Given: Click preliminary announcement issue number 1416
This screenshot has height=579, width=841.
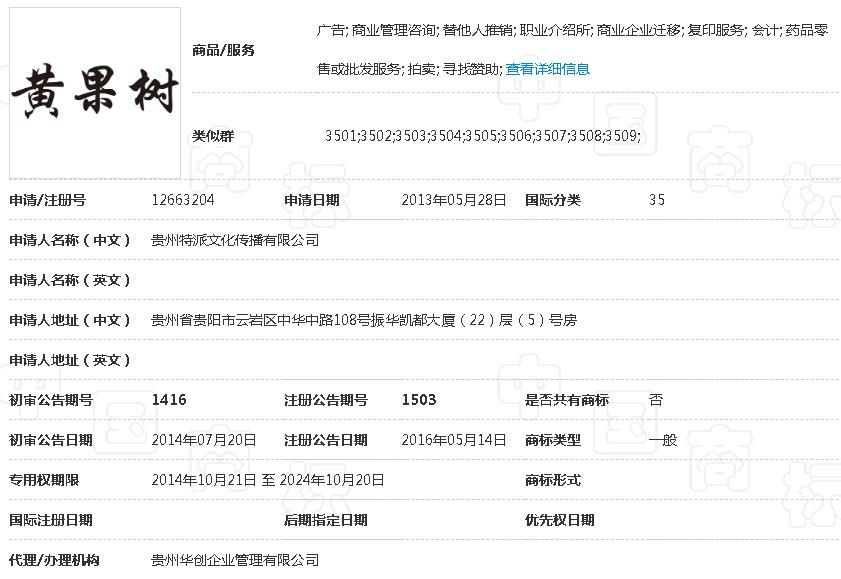Looking at the screenshot, I should coord(169,400).
